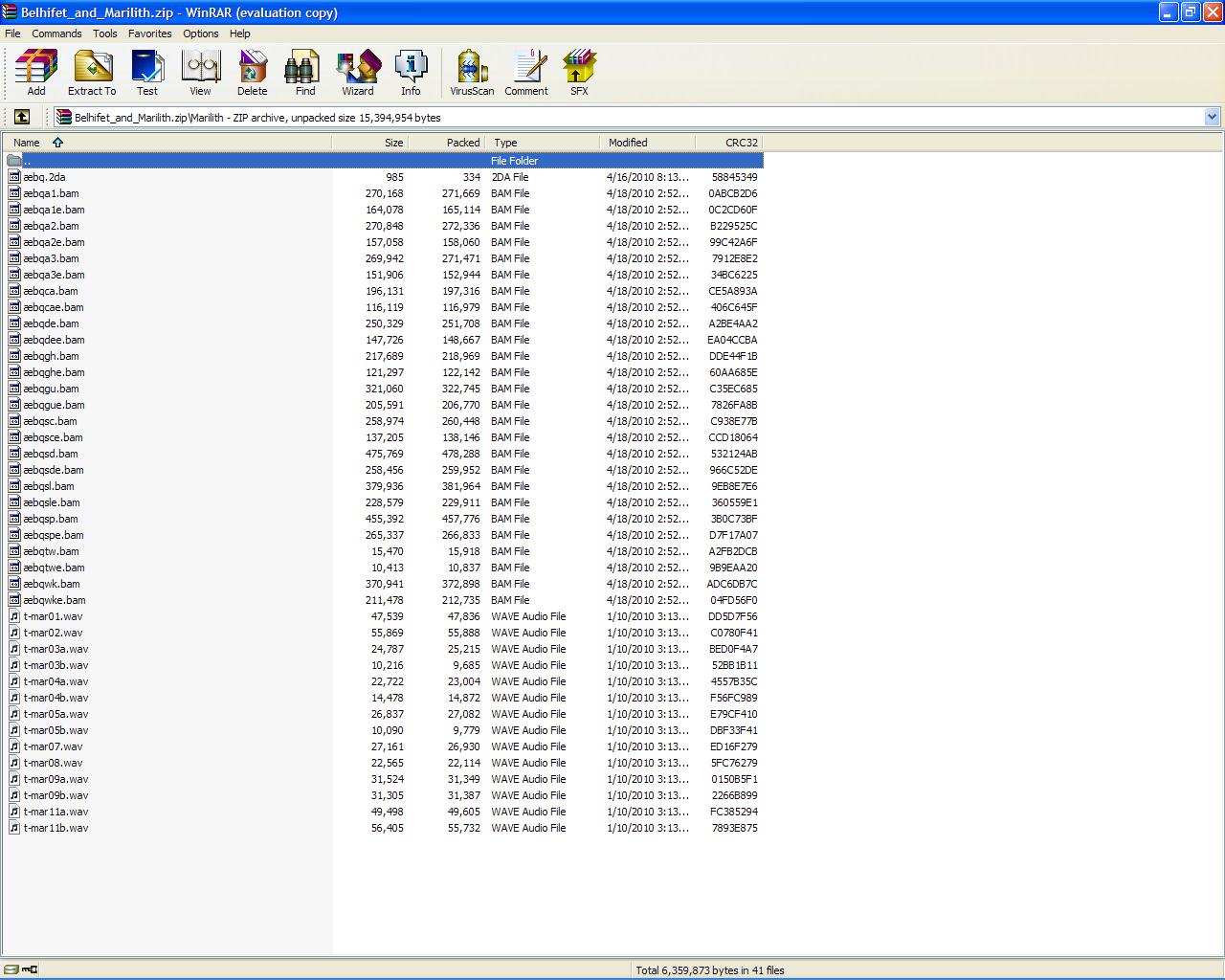1225x980 pixels.
Task: Select file t-mar05a.wav
Action: (x=56, y=714)
